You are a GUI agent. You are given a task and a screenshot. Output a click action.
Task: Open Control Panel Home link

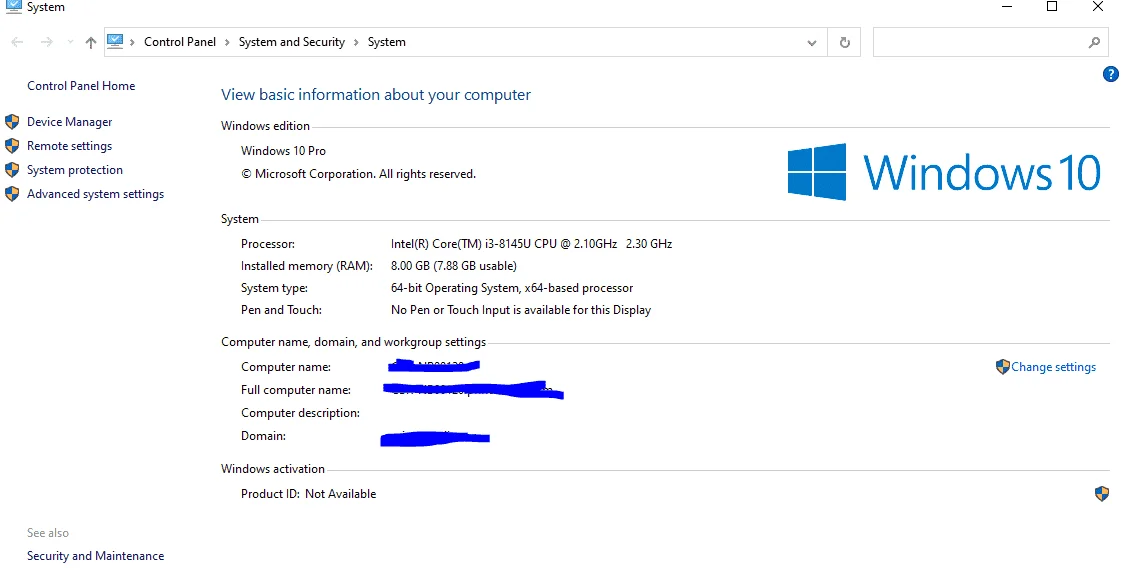pos(81,86)
